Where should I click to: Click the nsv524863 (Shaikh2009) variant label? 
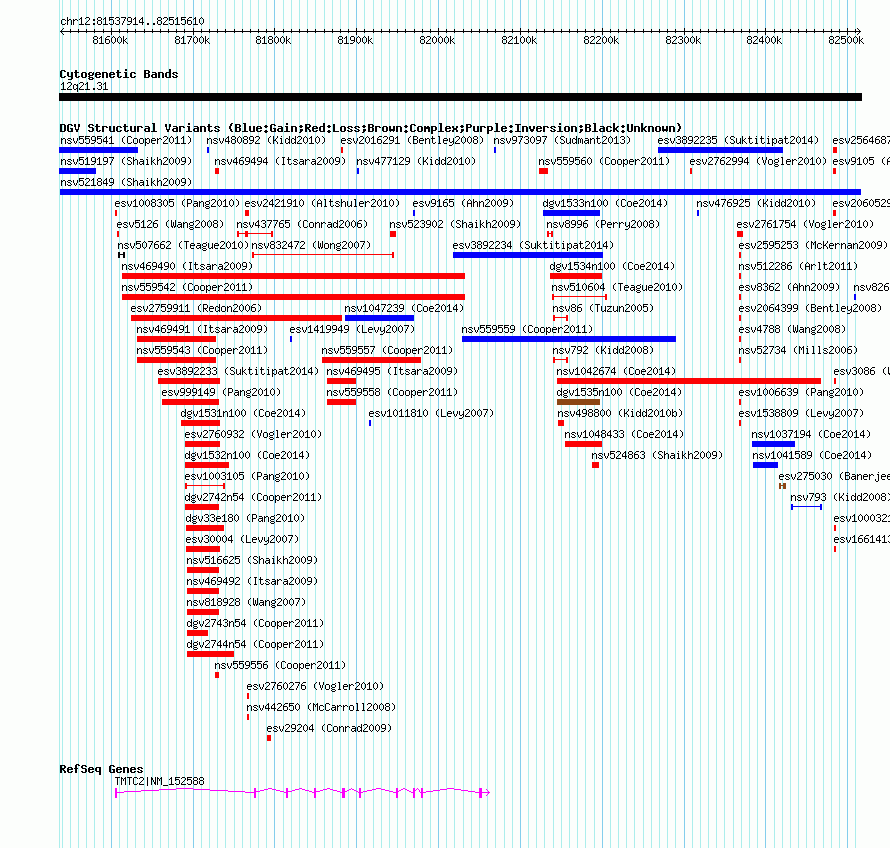(657, 455)
